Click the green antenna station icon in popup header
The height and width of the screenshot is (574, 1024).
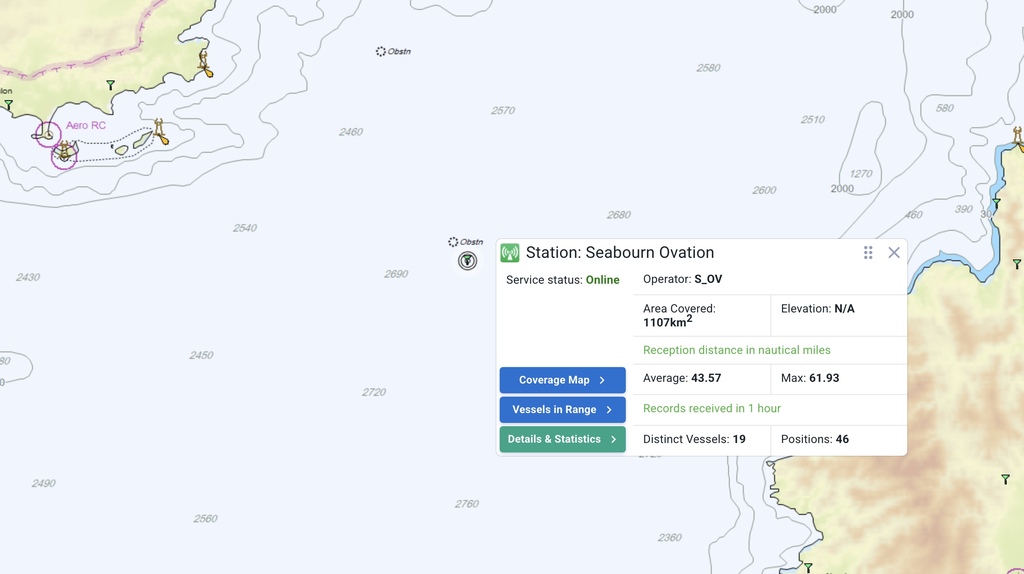(509, 253)
